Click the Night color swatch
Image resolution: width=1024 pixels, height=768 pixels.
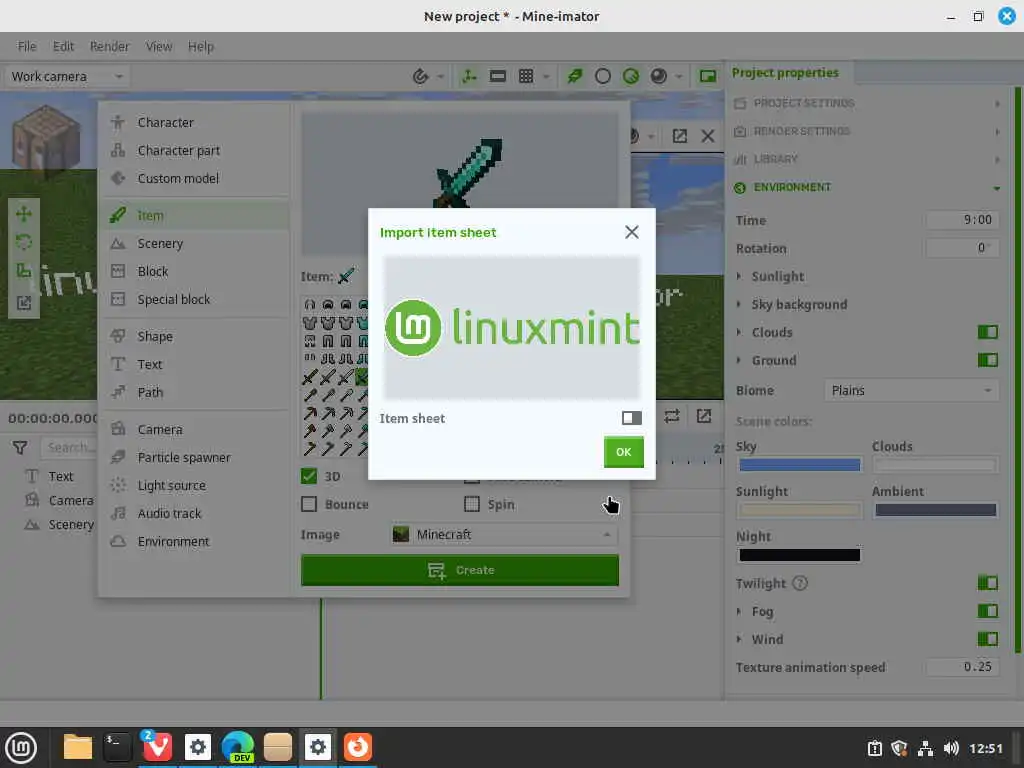pyautogui.click(x=799, y=555)
